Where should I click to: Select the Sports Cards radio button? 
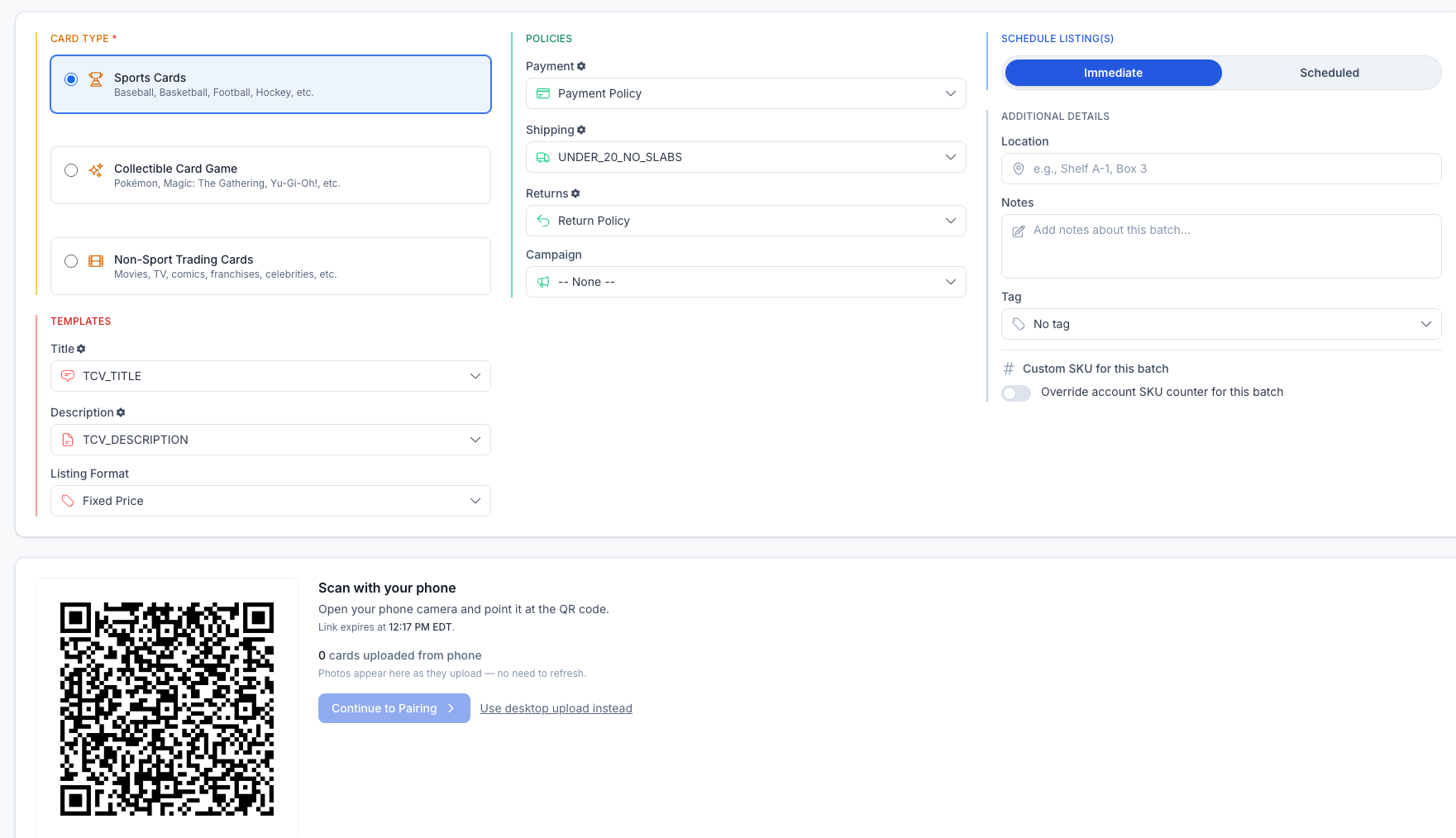click(x=71, y=79)
